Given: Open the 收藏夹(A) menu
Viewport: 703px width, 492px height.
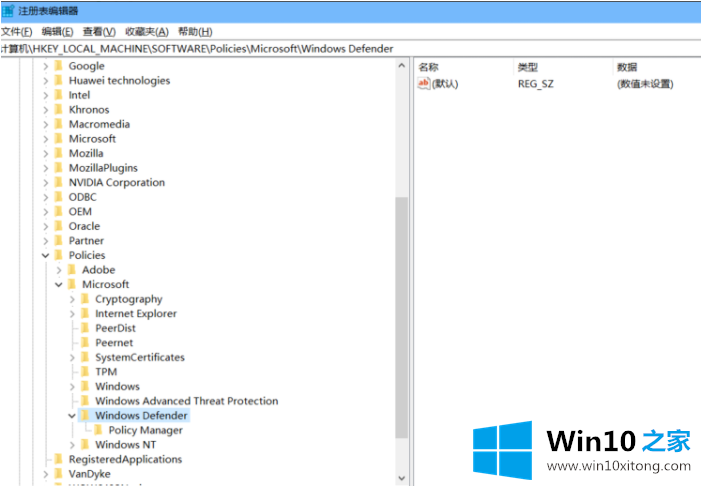Looking at the screenshot, I should point(147,32).
